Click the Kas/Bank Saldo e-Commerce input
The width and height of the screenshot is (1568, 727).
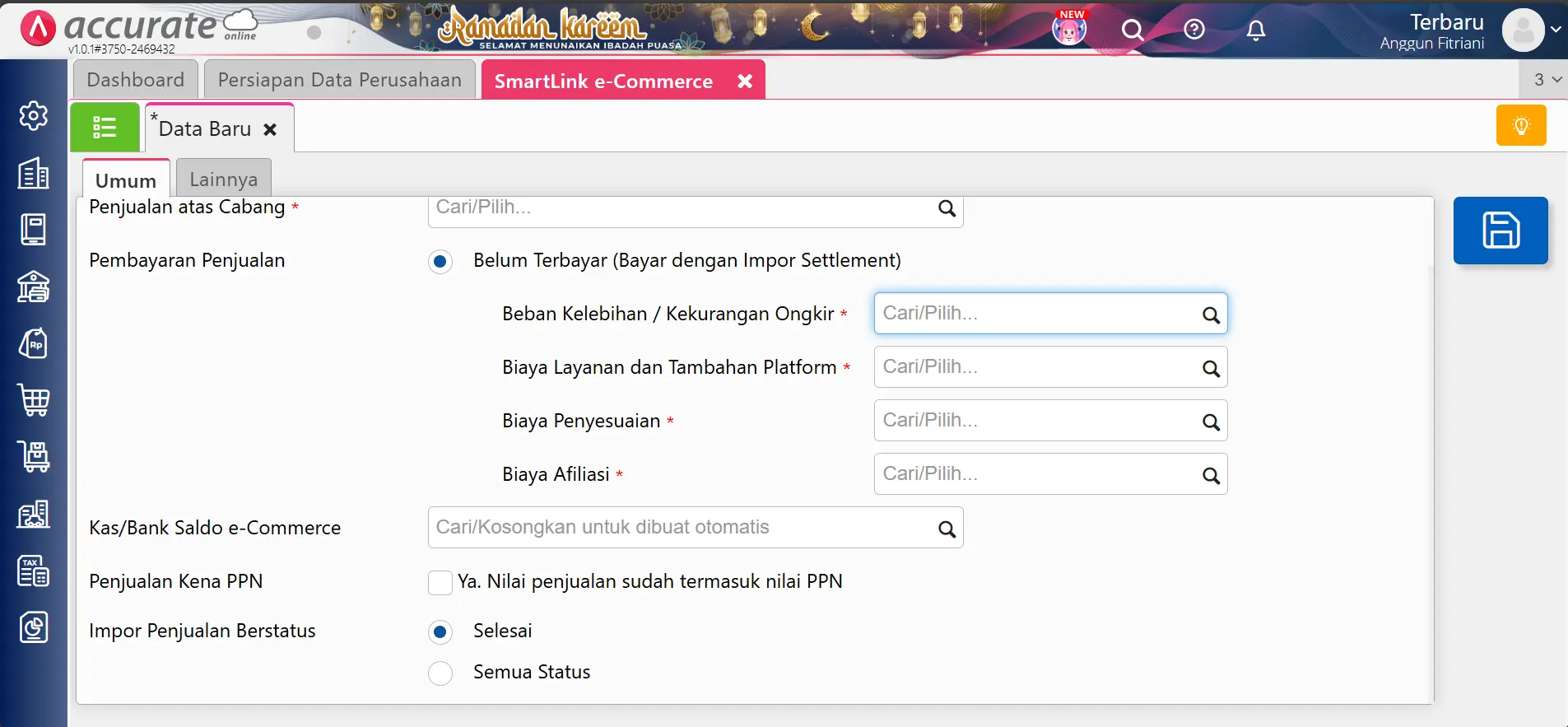point(696,528)
